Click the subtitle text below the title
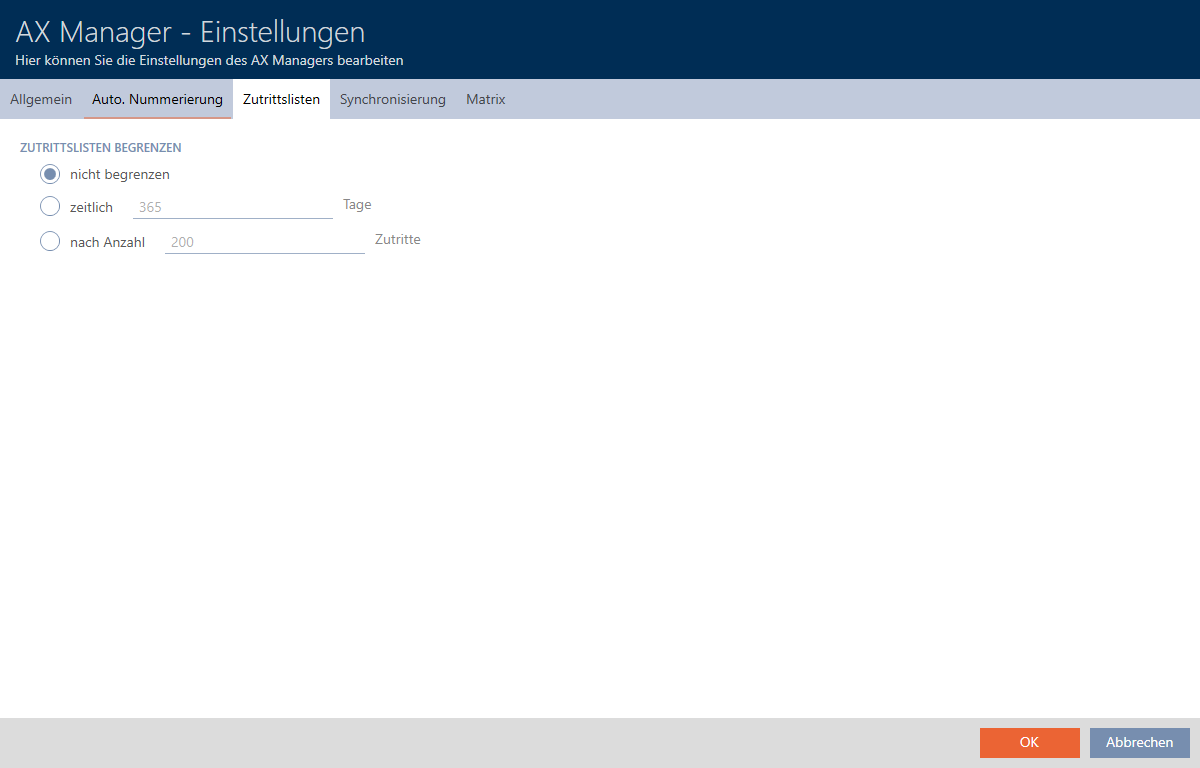This screenshot has width=1200, height=768. click(209, 61)
